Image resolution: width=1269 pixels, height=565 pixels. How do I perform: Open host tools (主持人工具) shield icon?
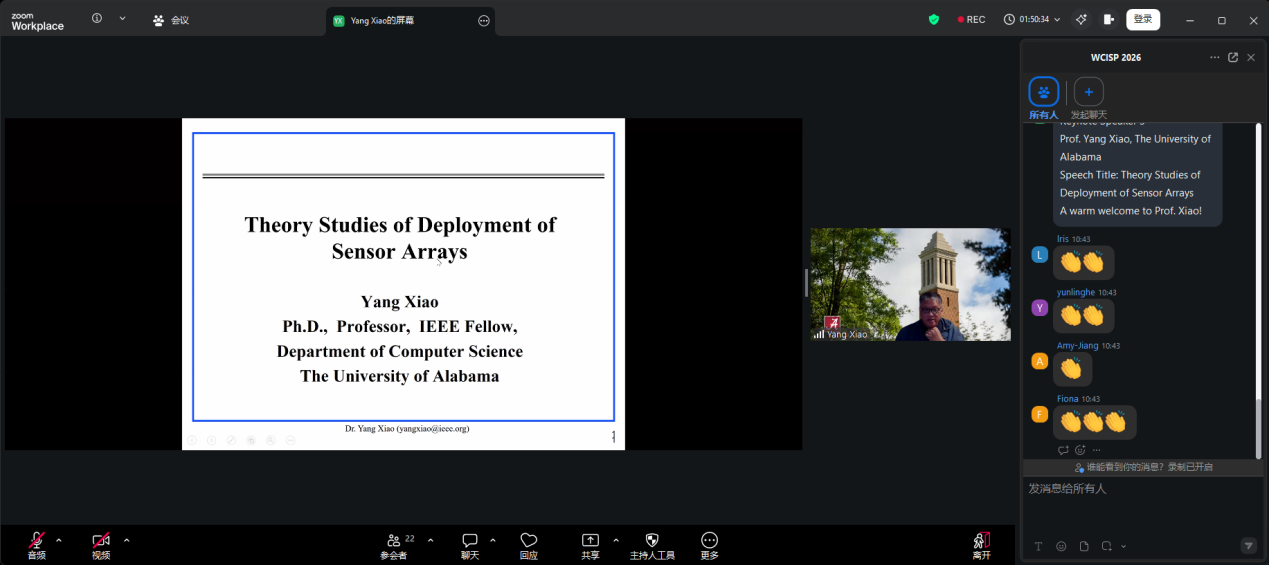pos(652,541)
